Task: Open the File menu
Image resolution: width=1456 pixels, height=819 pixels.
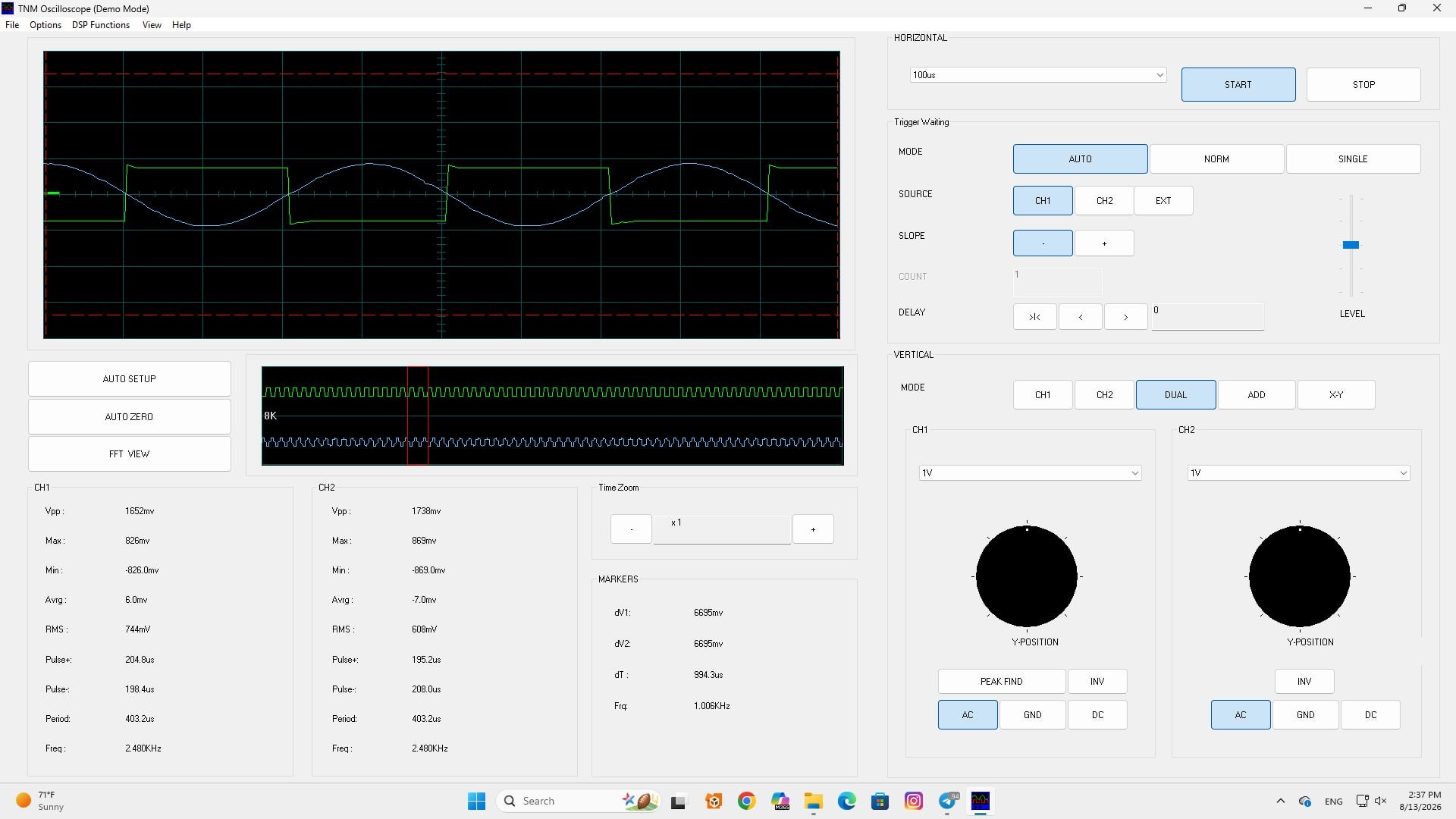Action: (12, 25)
